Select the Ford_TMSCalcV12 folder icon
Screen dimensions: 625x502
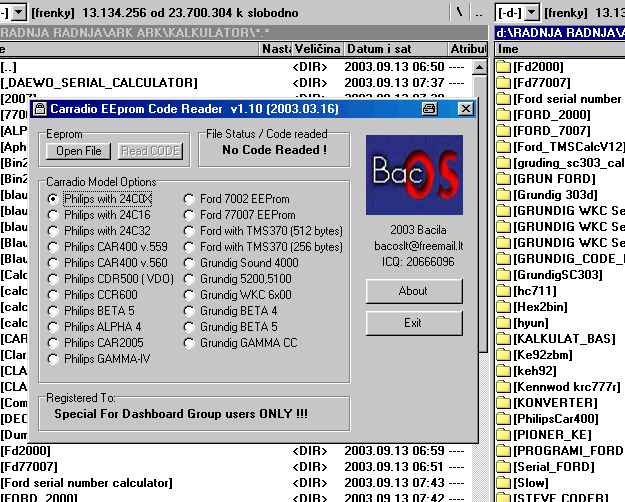tap(504, 147)
